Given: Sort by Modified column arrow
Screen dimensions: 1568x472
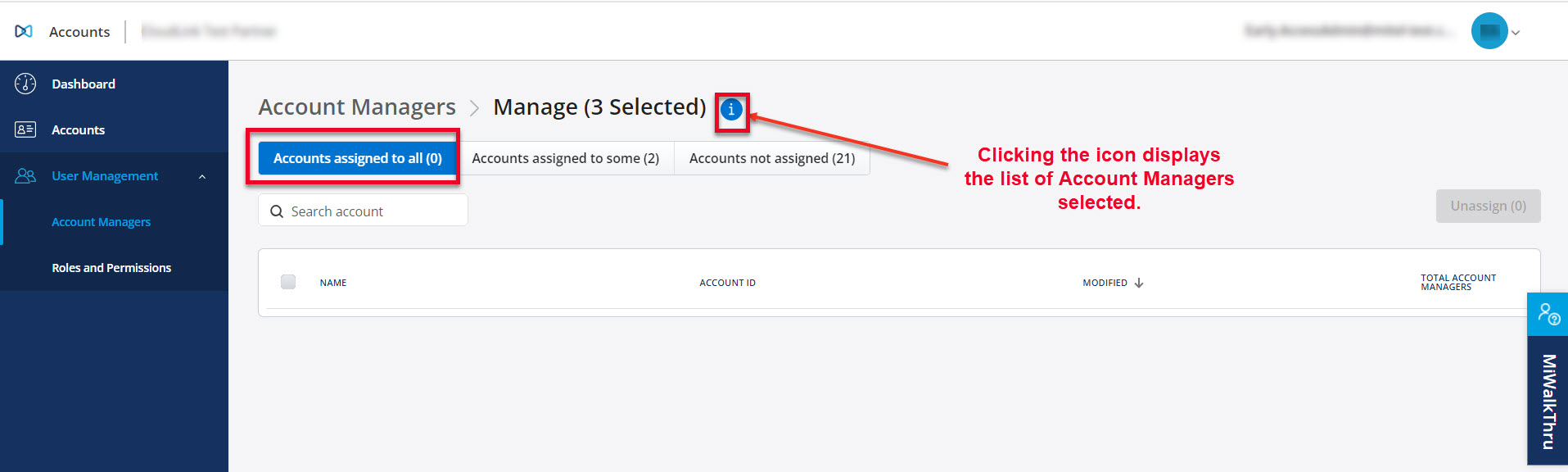Looking at the screenshot, I should 1139,283.
